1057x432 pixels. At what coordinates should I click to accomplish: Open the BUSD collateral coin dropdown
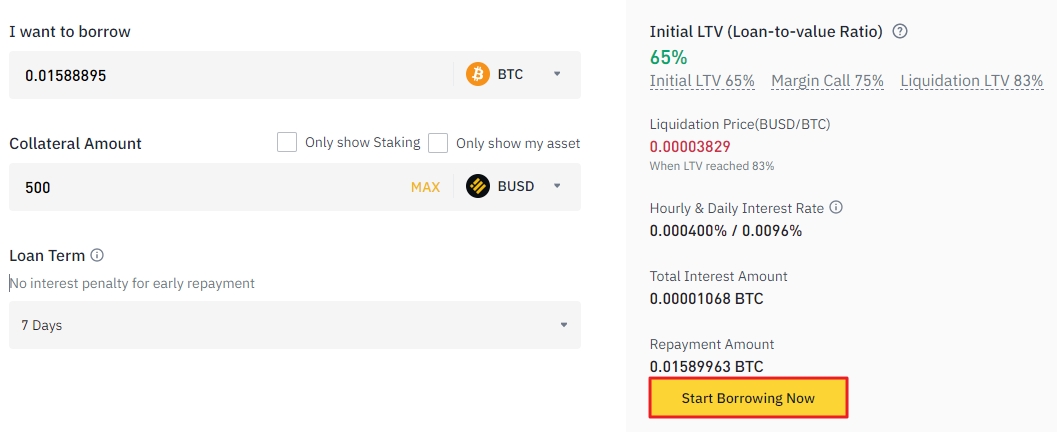pos(557,186)
